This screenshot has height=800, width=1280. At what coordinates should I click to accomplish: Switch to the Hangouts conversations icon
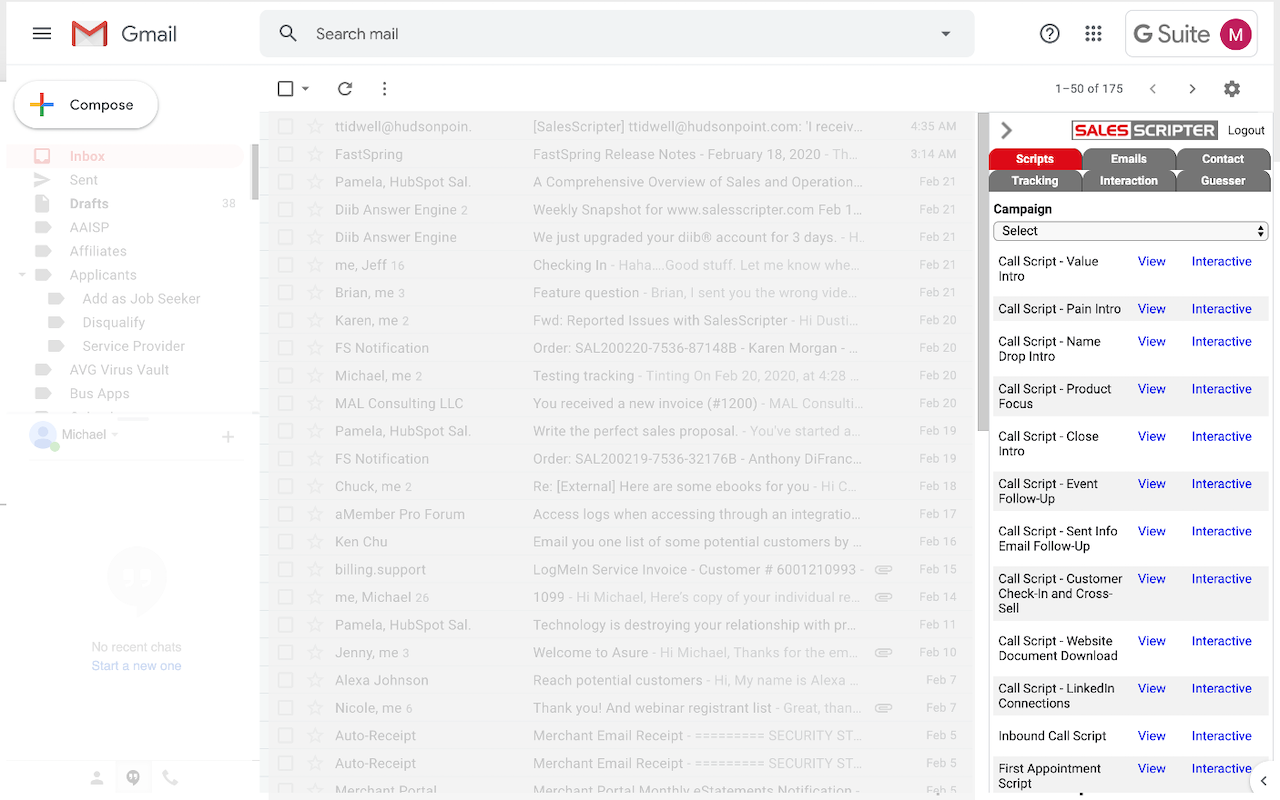pyautogui.click(x=133, y=778)
